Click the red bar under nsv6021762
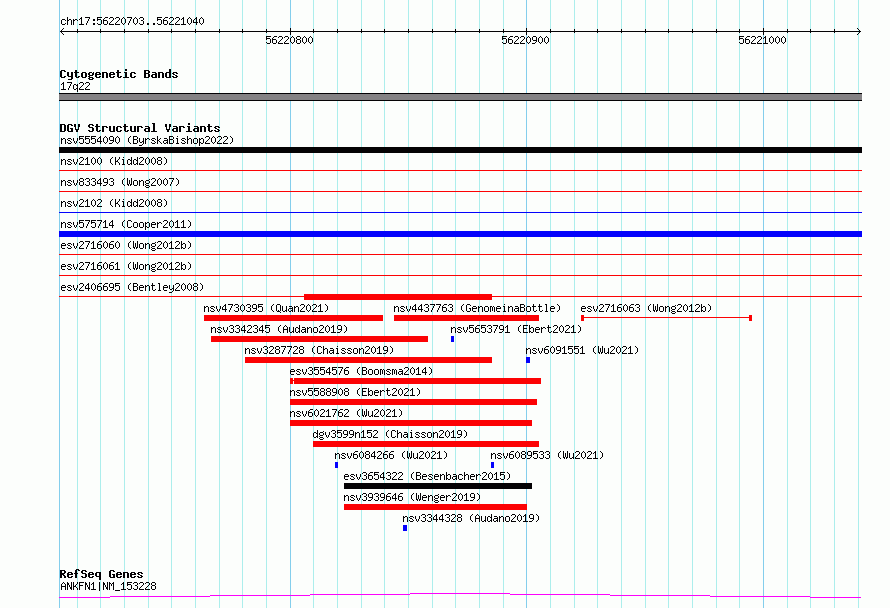The height and width of the screenshot is (608, 890). (x=411, y=423)
